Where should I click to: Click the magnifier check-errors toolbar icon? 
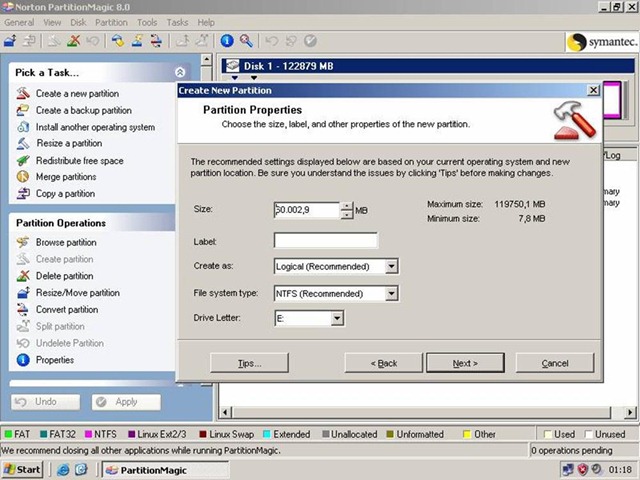[246, 41]
